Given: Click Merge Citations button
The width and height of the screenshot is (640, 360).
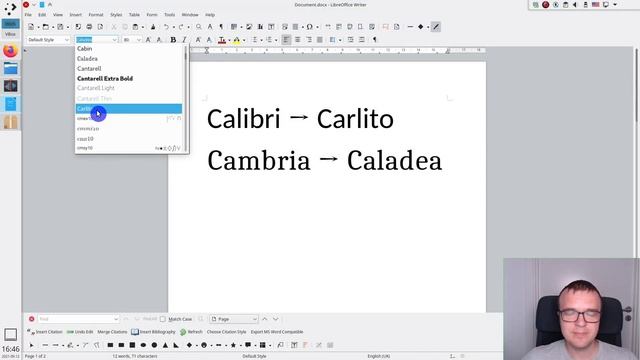Looking at the screenshot, I should coord(112,332).
